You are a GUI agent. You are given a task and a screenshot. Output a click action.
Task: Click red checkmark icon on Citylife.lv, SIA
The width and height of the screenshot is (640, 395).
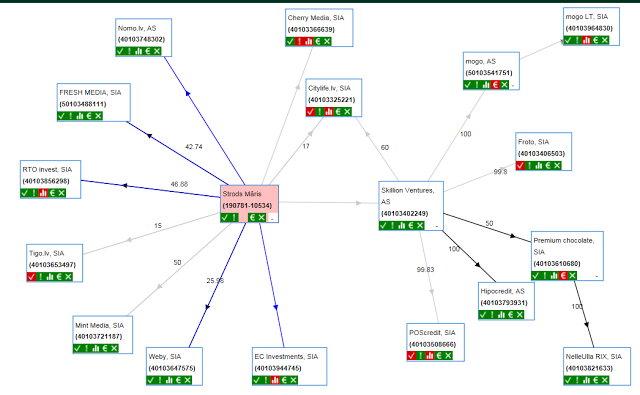(311, 111)
